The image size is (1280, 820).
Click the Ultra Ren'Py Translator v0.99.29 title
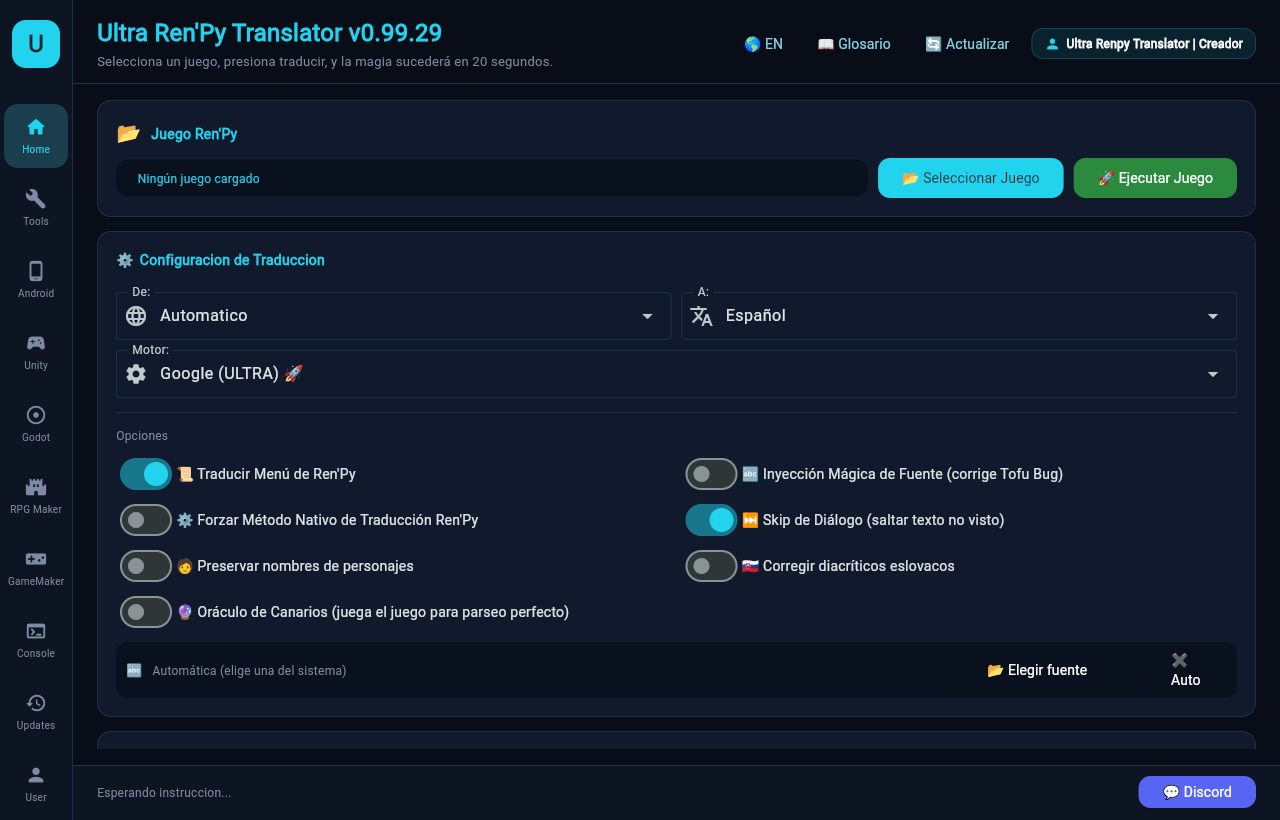pos(269,33)
